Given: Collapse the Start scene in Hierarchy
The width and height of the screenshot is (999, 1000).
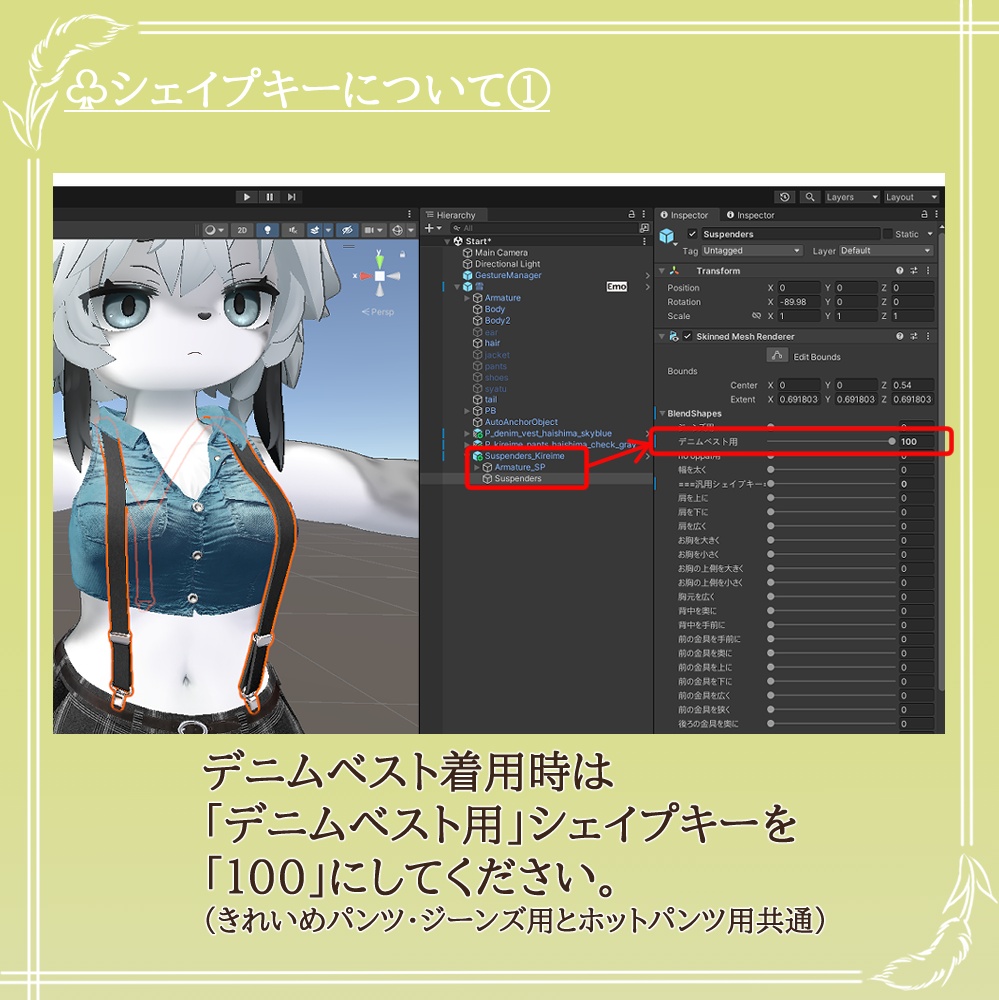Looking at the screenshot, I should pos(447,242).
